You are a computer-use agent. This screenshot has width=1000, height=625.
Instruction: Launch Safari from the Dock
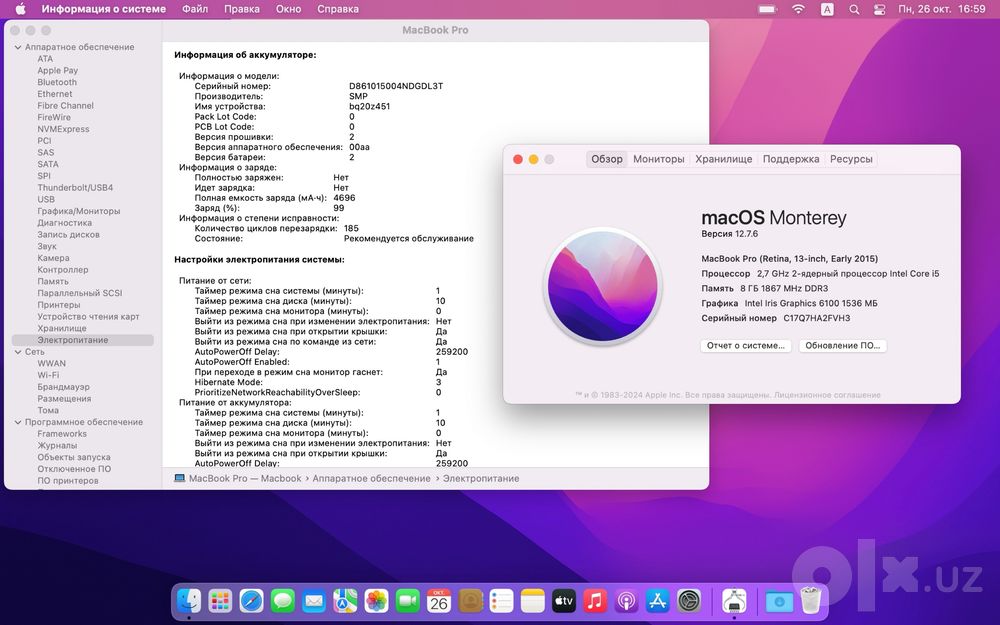(251, 601)
